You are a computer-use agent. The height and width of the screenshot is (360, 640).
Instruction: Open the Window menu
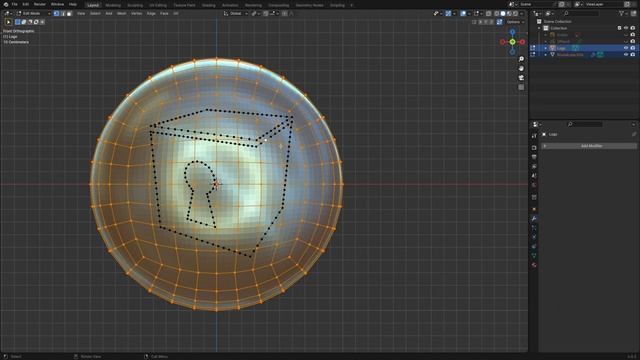[x=57, y=4]
